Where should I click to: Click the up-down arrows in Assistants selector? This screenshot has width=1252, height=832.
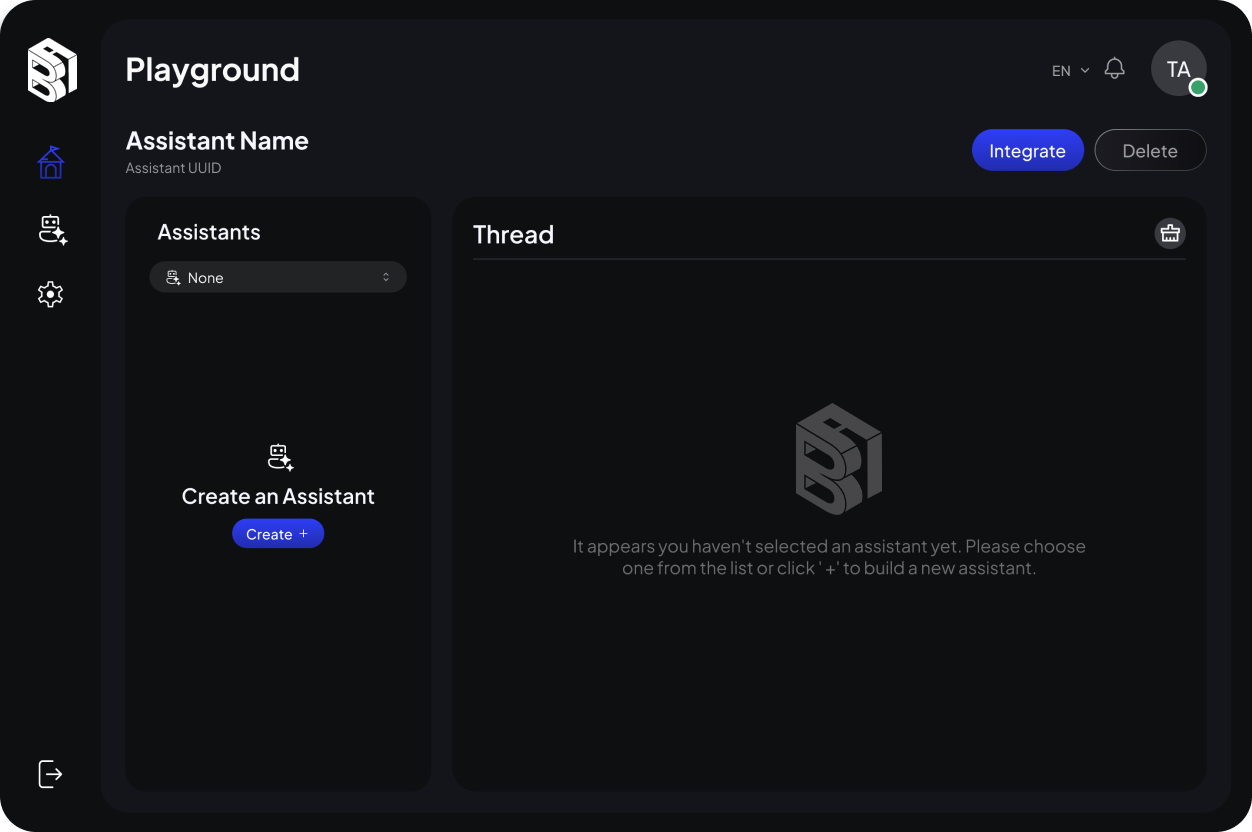pyautogui.click(x=386, y=278)
